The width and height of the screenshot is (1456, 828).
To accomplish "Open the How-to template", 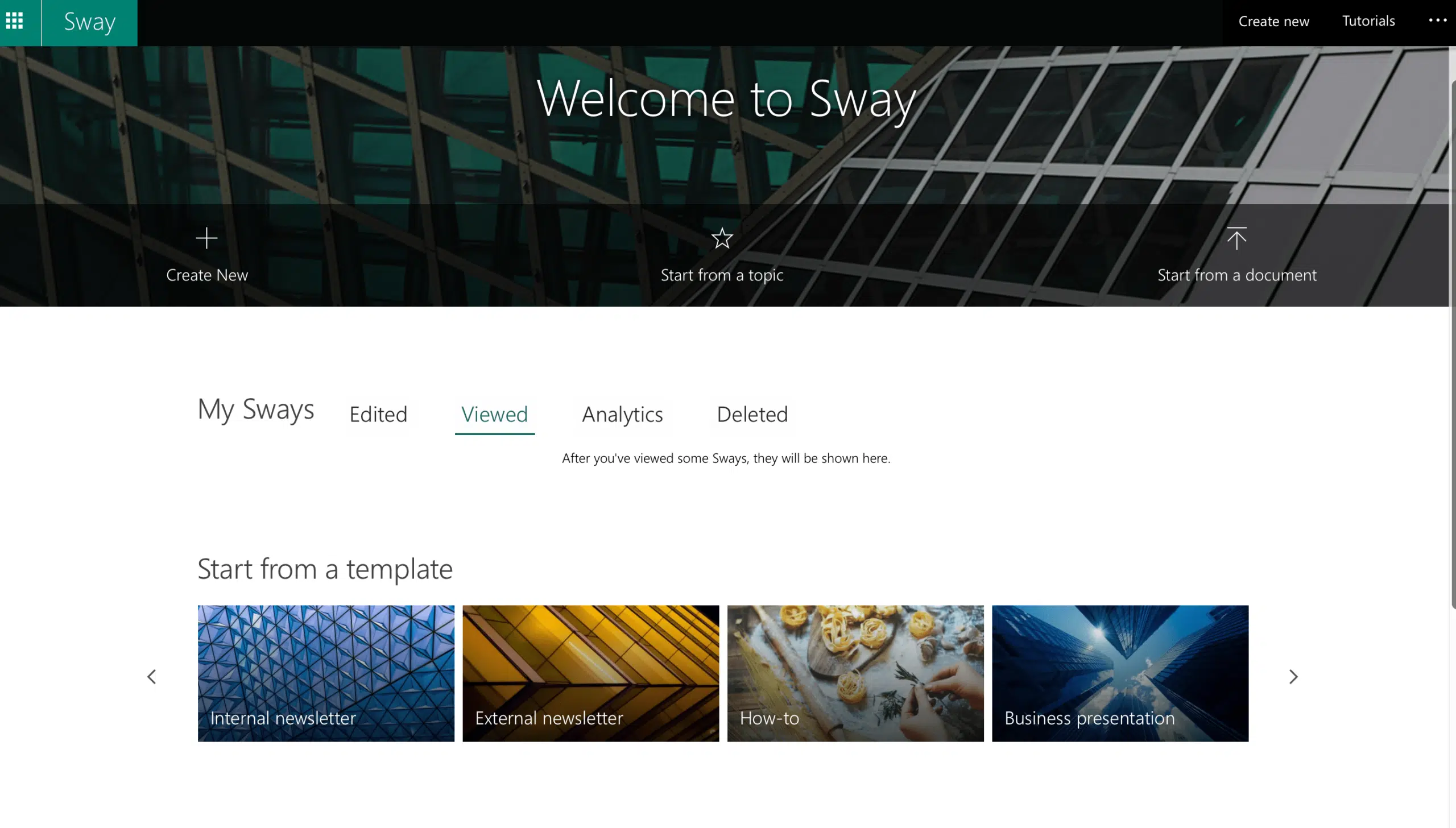I will [855, 673].
